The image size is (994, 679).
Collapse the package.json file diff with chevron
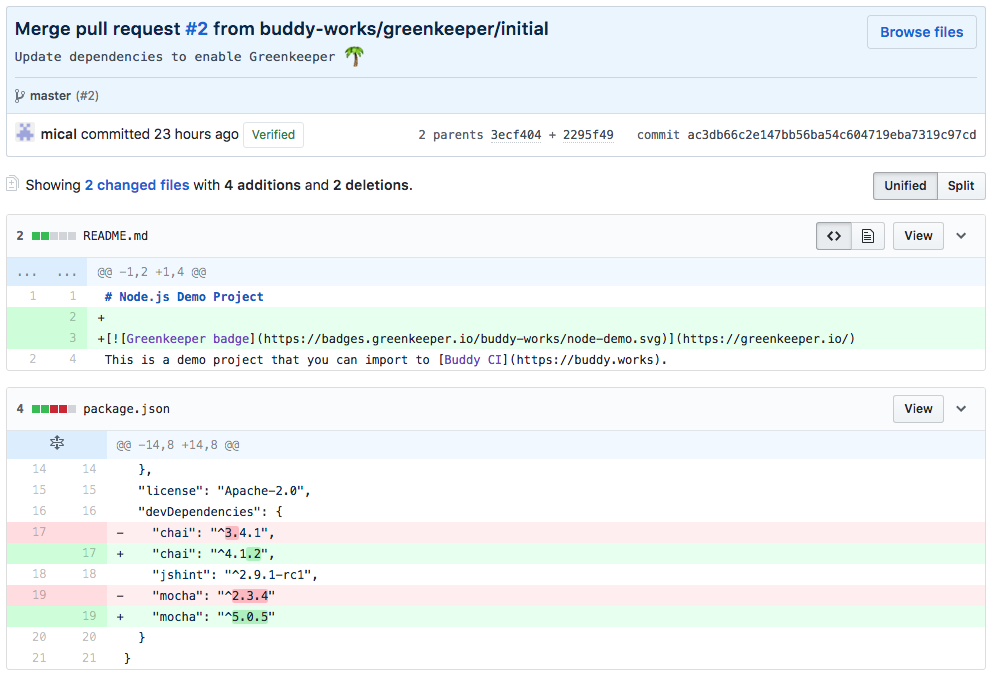pos(961,409)
